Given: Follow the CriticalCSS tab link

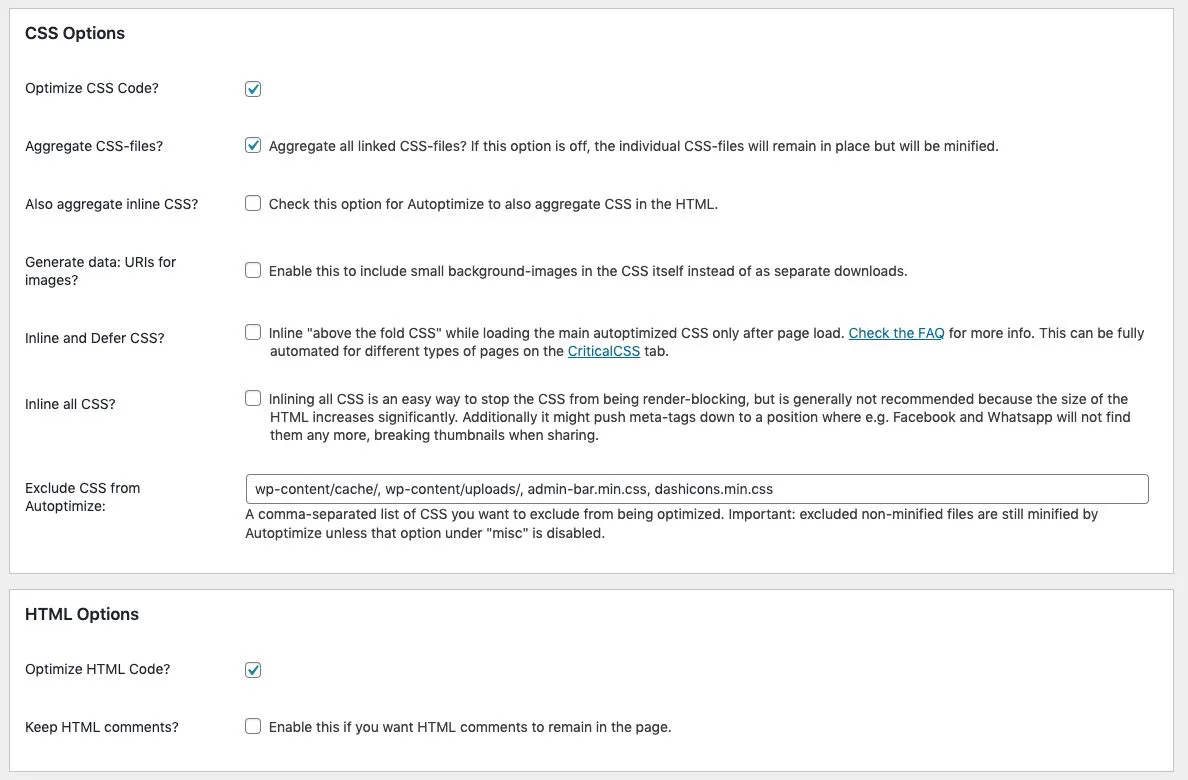Looking at the screenshot, I should click(x=603, y=351).
